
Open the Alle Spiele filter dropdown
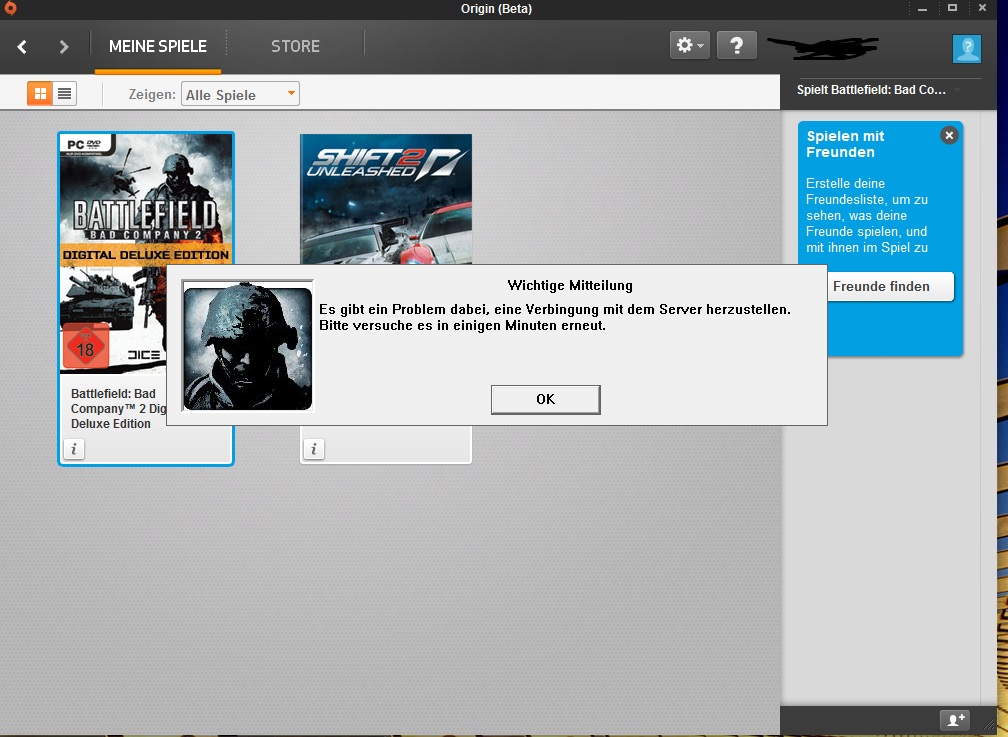pos(240,94)
